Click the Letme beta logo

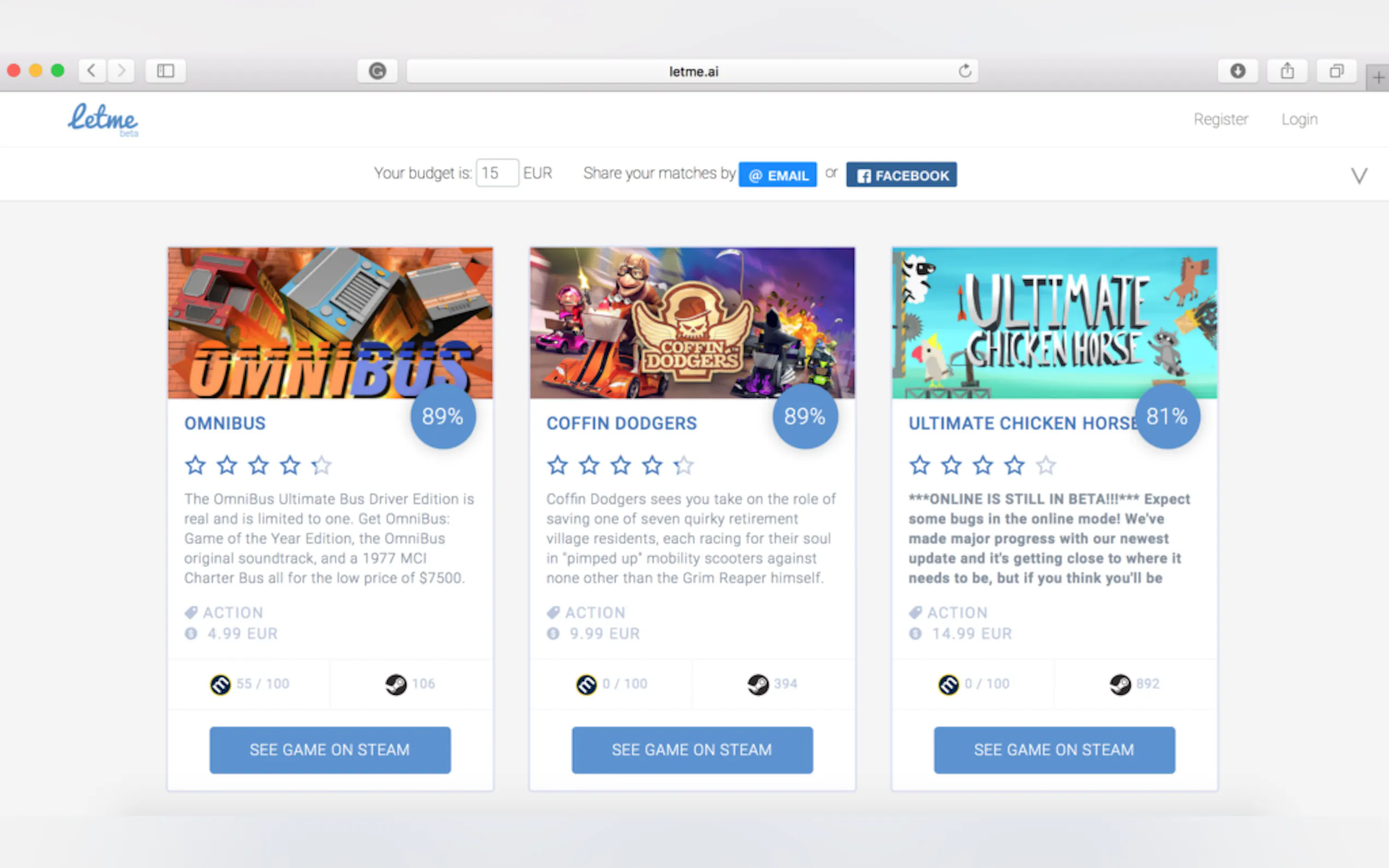[103, 119]
